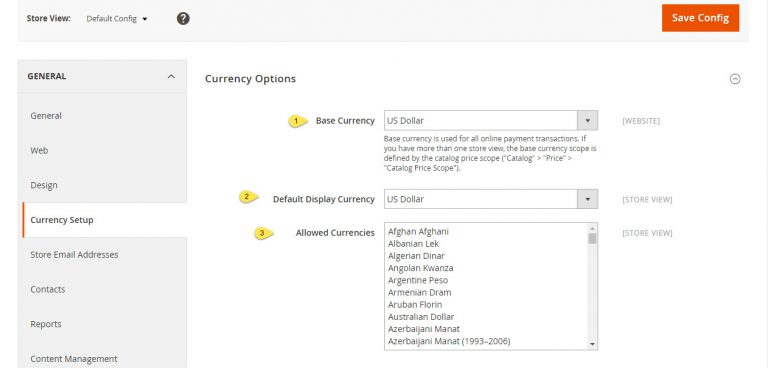The image size is (768, 368).
Task: Open the Default Display Currency dropdown
Action: 491,199
